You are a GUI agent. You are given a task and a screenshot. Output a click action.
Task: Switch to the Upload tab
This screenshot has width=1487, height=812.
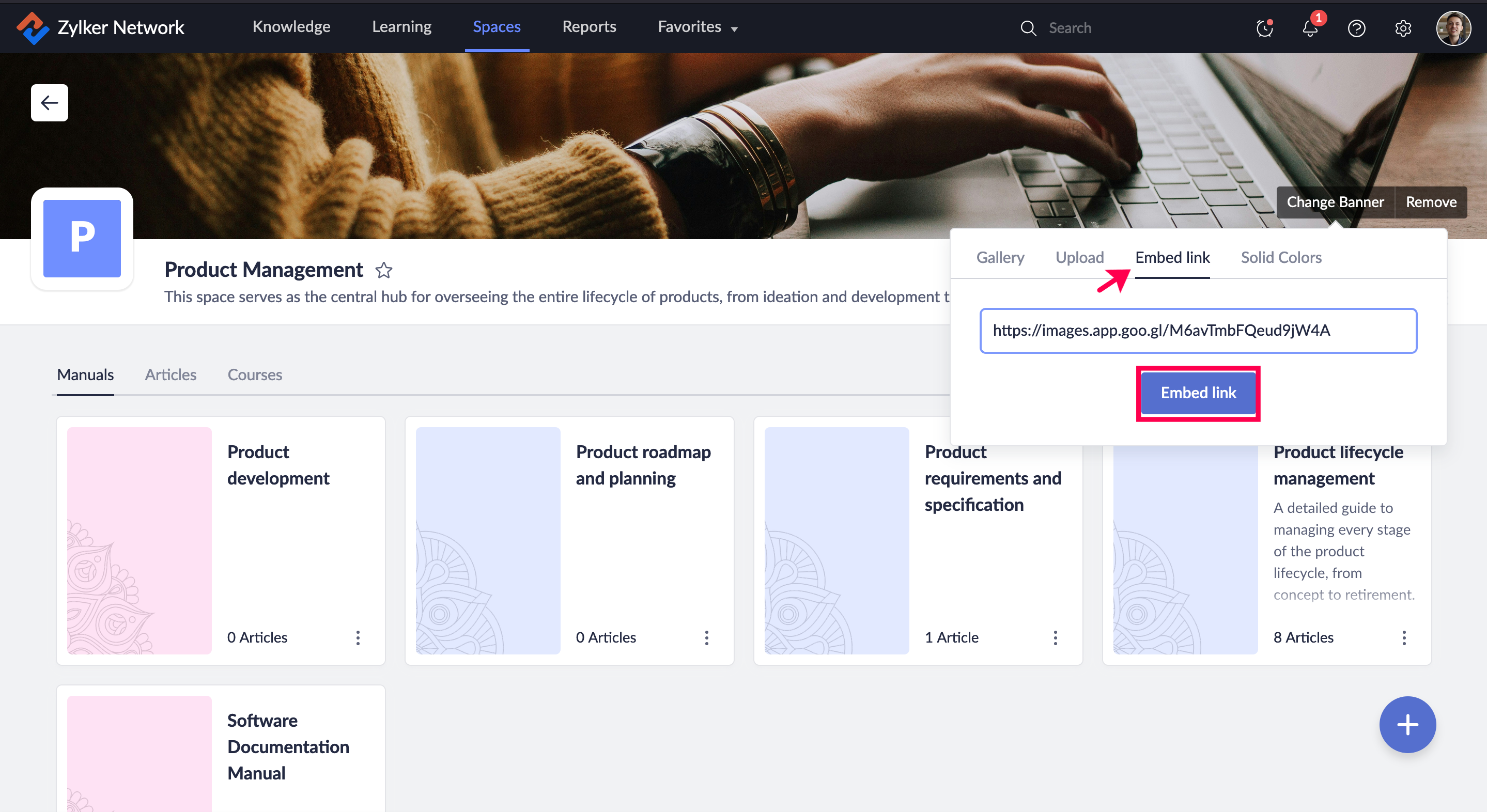coord(1079,257)
